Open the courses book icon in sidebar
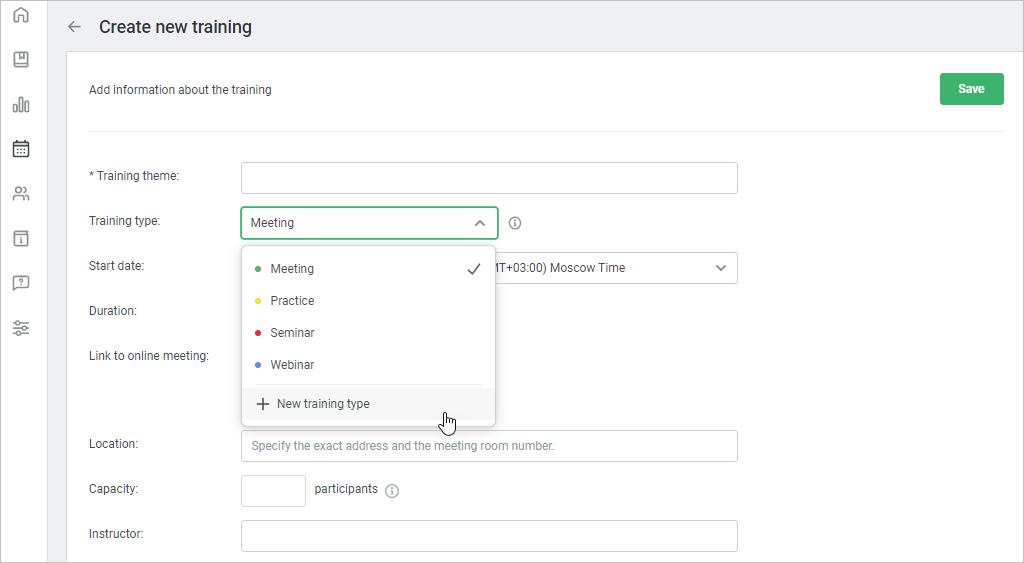The height and width of the screenshot is (563, 1024). [21, 60]
